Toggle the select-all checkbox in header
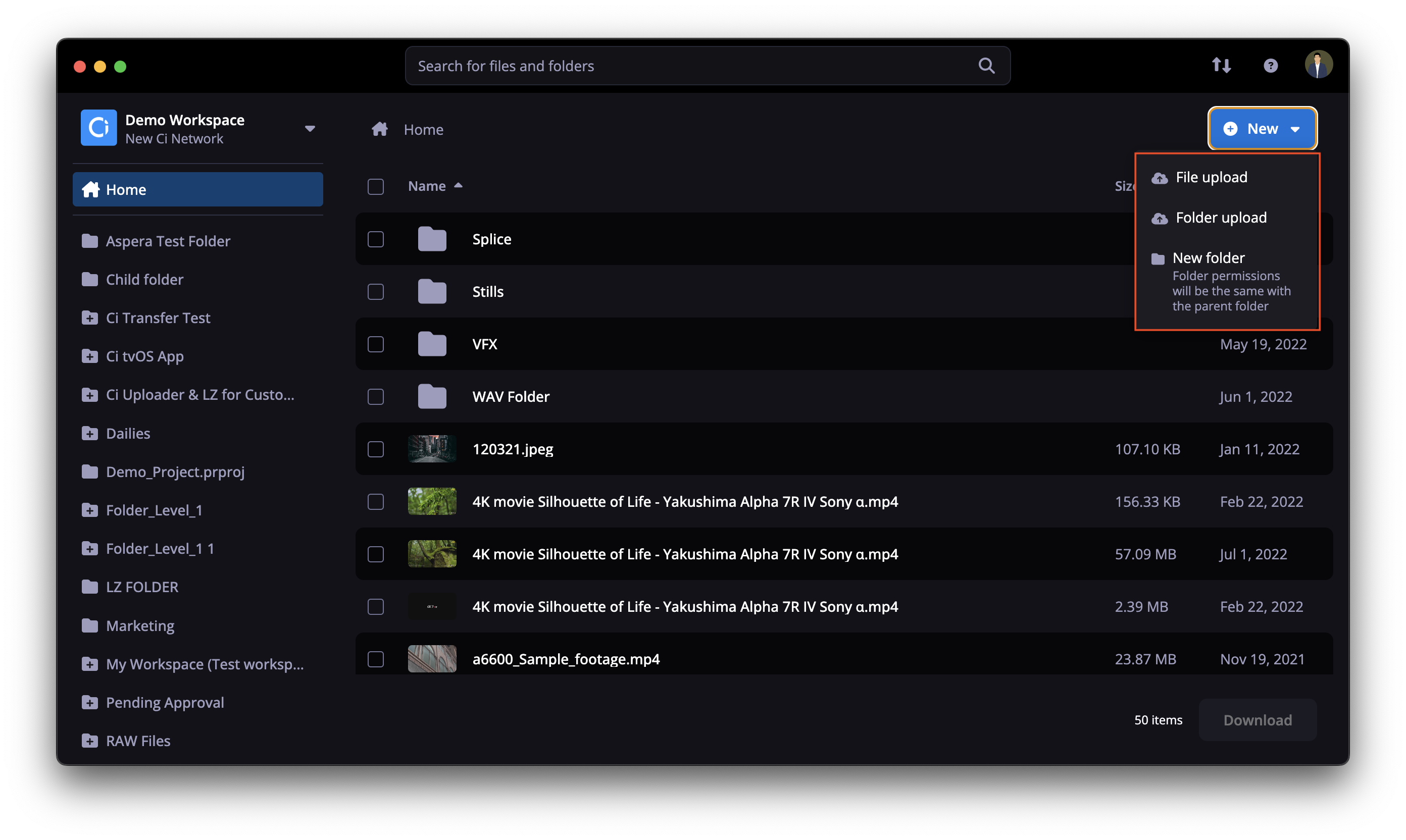The image size is (1406, 840). [x=375, y=187]
